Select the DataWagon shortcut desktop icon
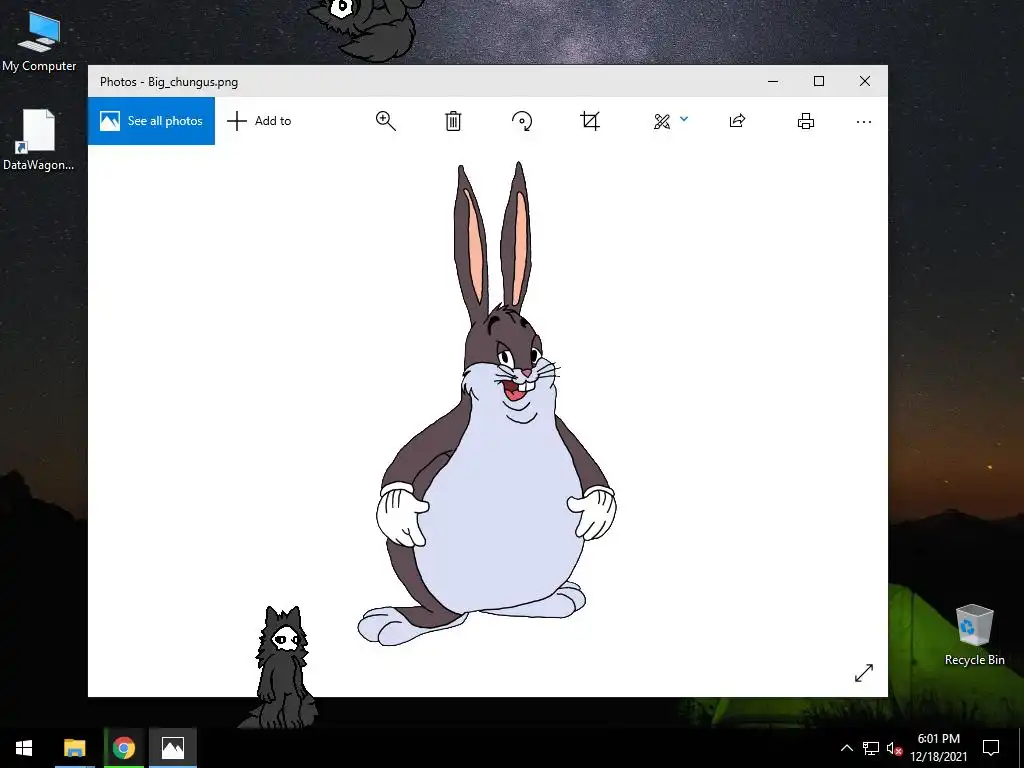This screenshot has width=1024, height=768. point(39,140)
